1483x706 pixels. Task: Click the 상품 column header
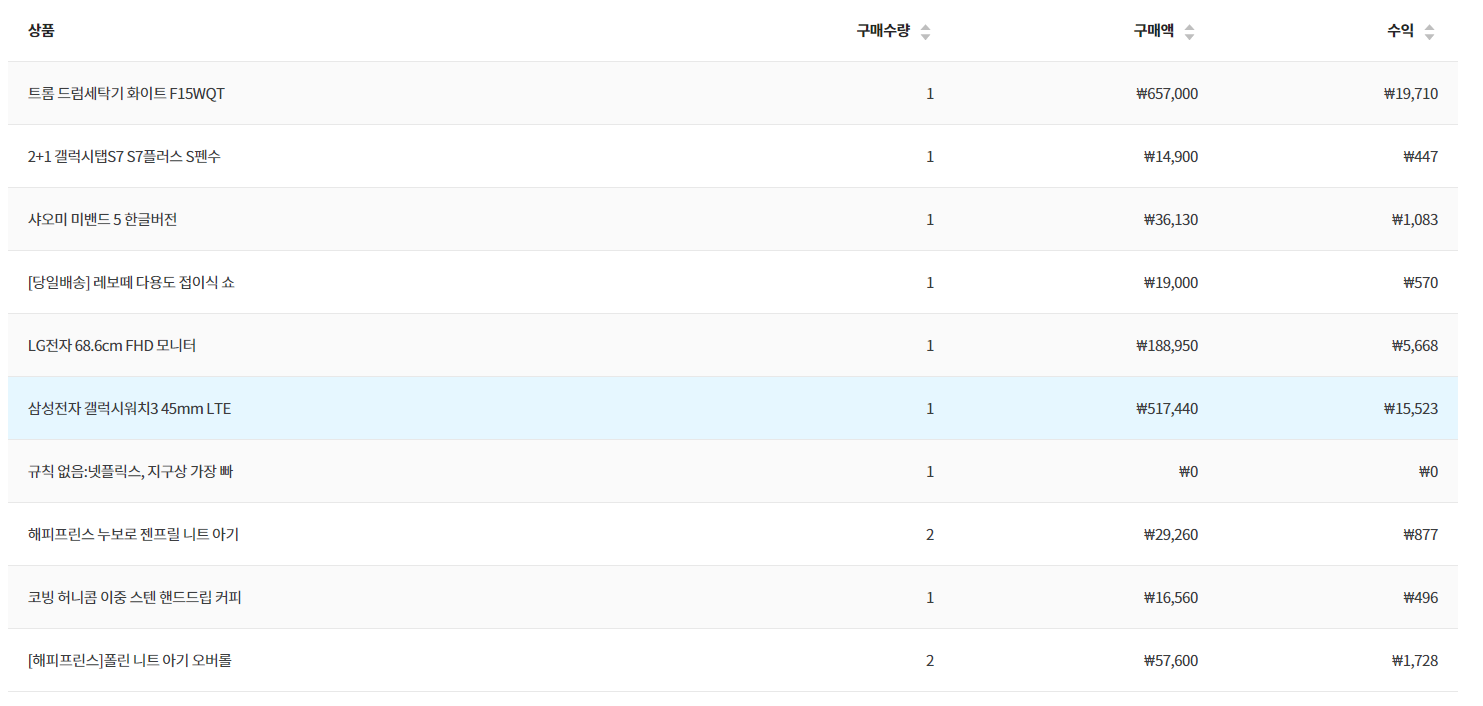pyautogui.click(x=41, y=31)
